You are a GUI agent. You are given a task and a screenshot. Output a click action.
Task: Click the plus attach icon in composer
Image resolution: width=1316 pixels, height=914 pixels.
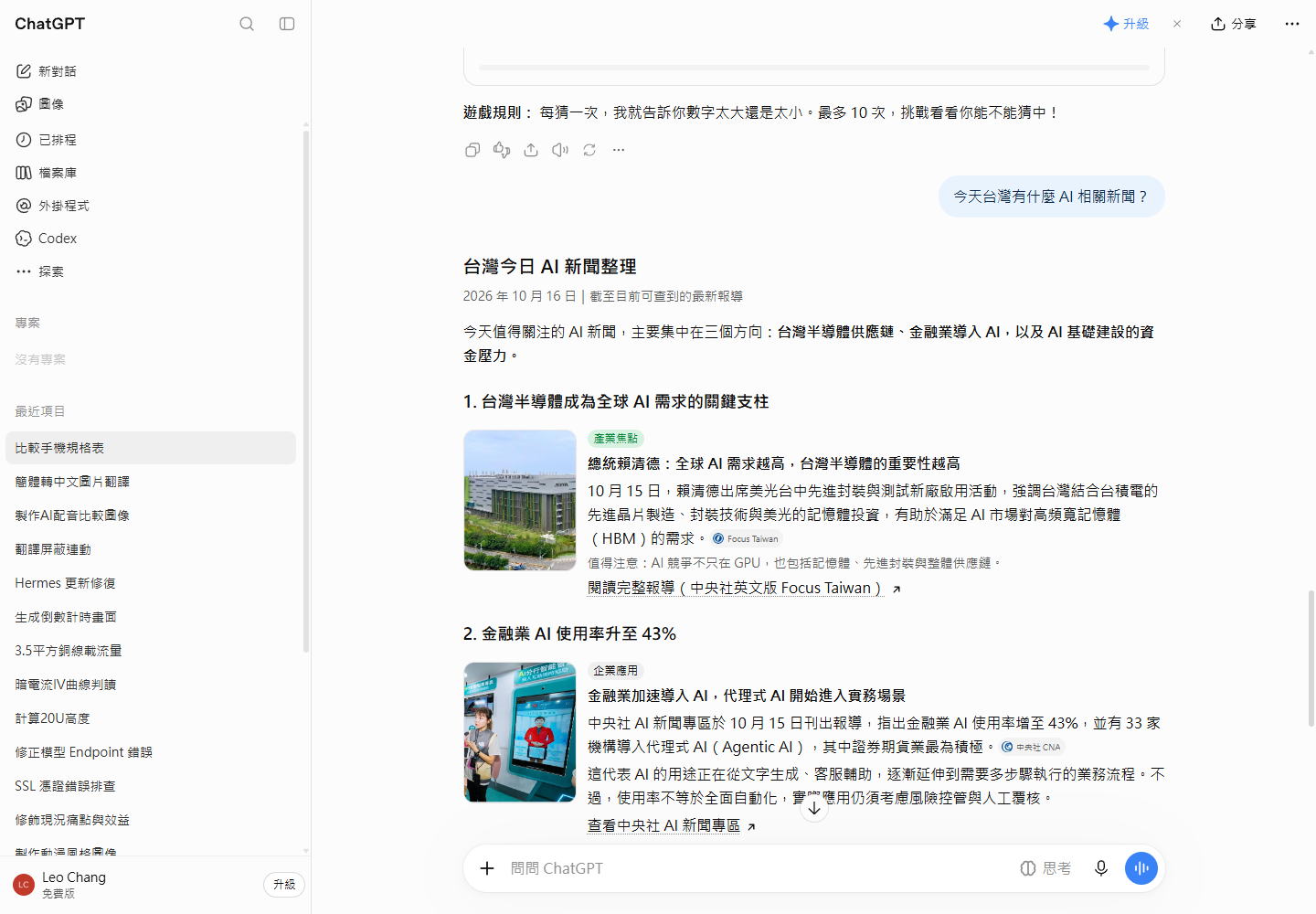tap(487, 868)
